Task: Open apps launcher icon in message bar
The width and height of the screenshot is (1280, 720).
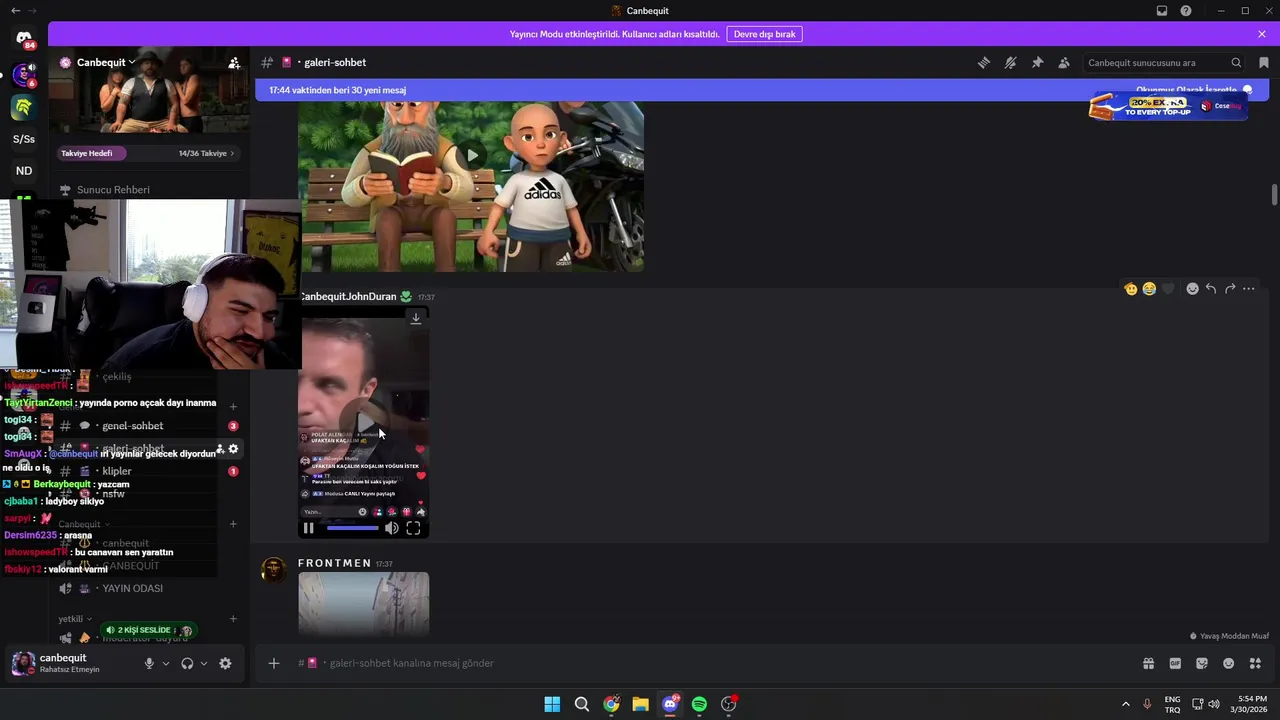Action: point(1255,663)
